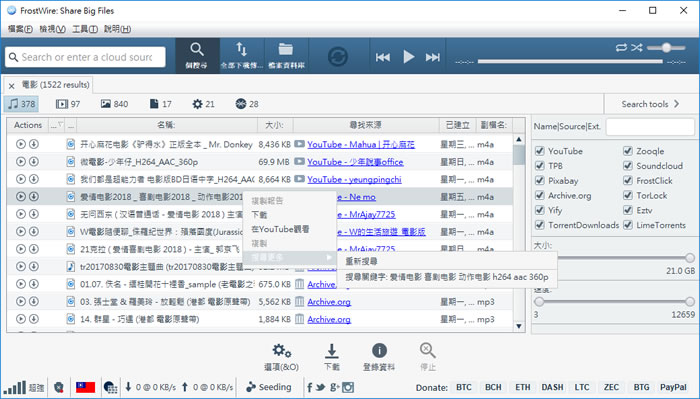Uncheck the Soundcloud search source
Screen dimensions: 700x399
point(628,166)
